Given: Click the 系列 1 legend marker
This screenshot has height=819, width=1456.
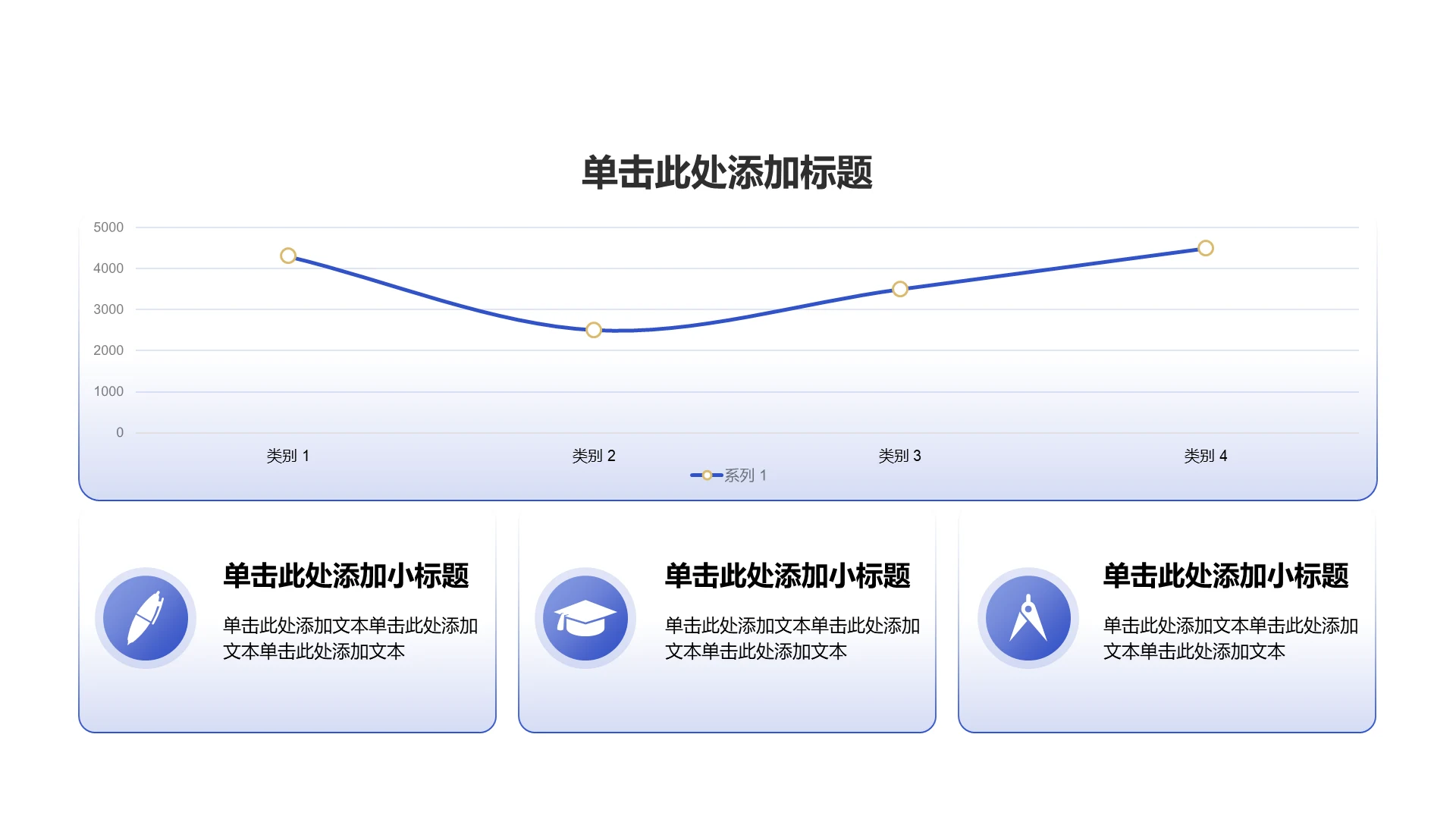Looking at the screenshot, I should click(707, 475).
